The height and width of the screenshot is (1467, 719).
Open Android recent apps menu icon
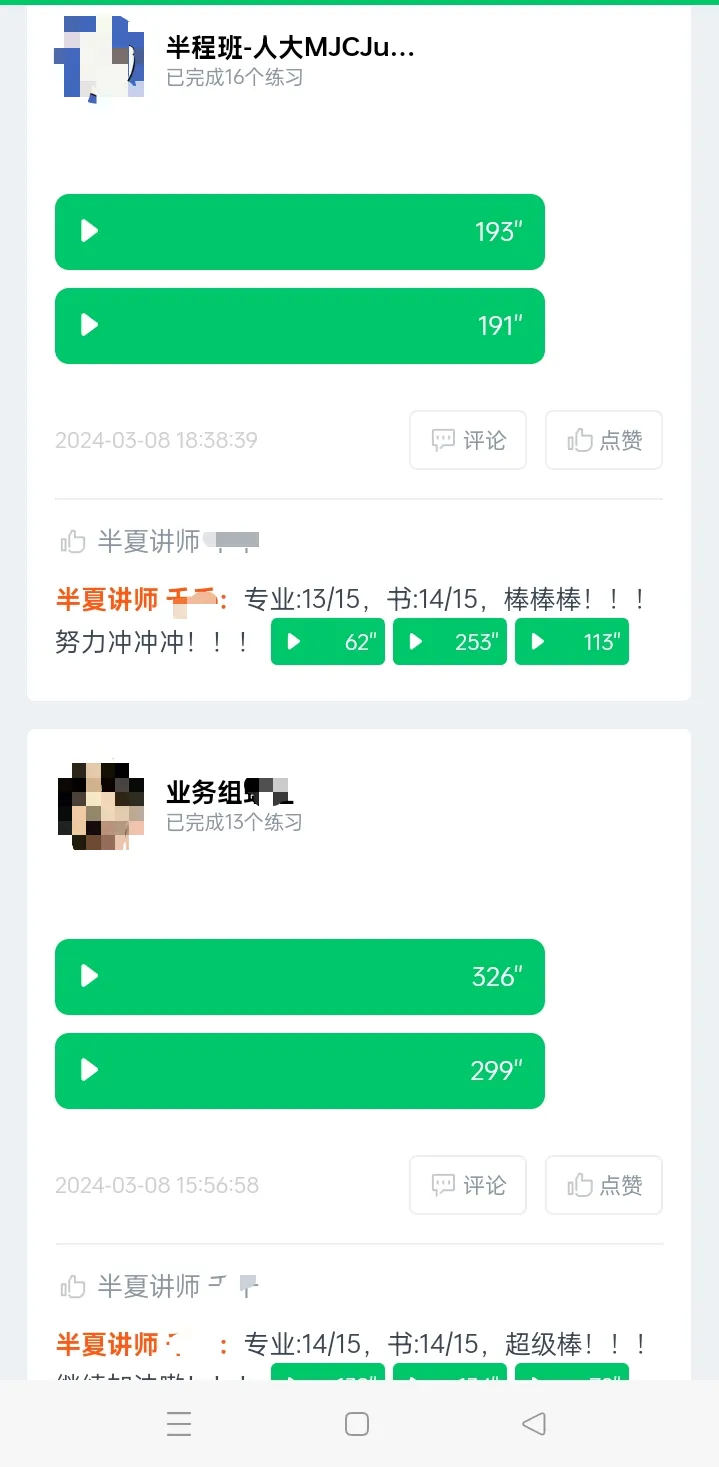point(179,1424)
